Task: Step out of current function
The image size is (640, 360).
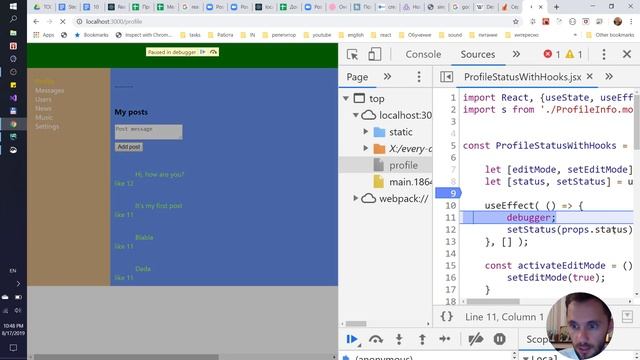Action: click(422, 339)
